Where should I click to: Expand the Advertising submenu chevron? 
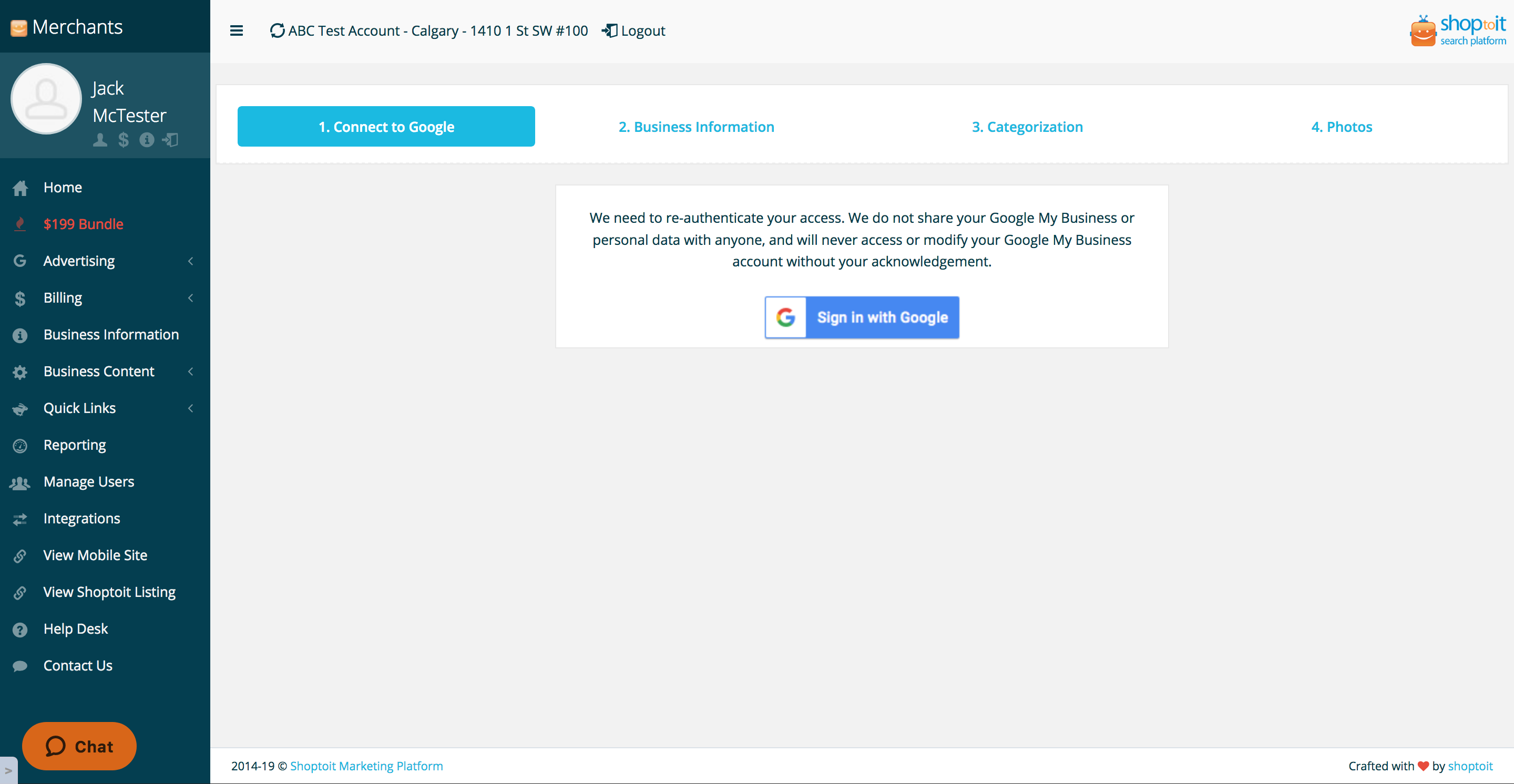190,261
